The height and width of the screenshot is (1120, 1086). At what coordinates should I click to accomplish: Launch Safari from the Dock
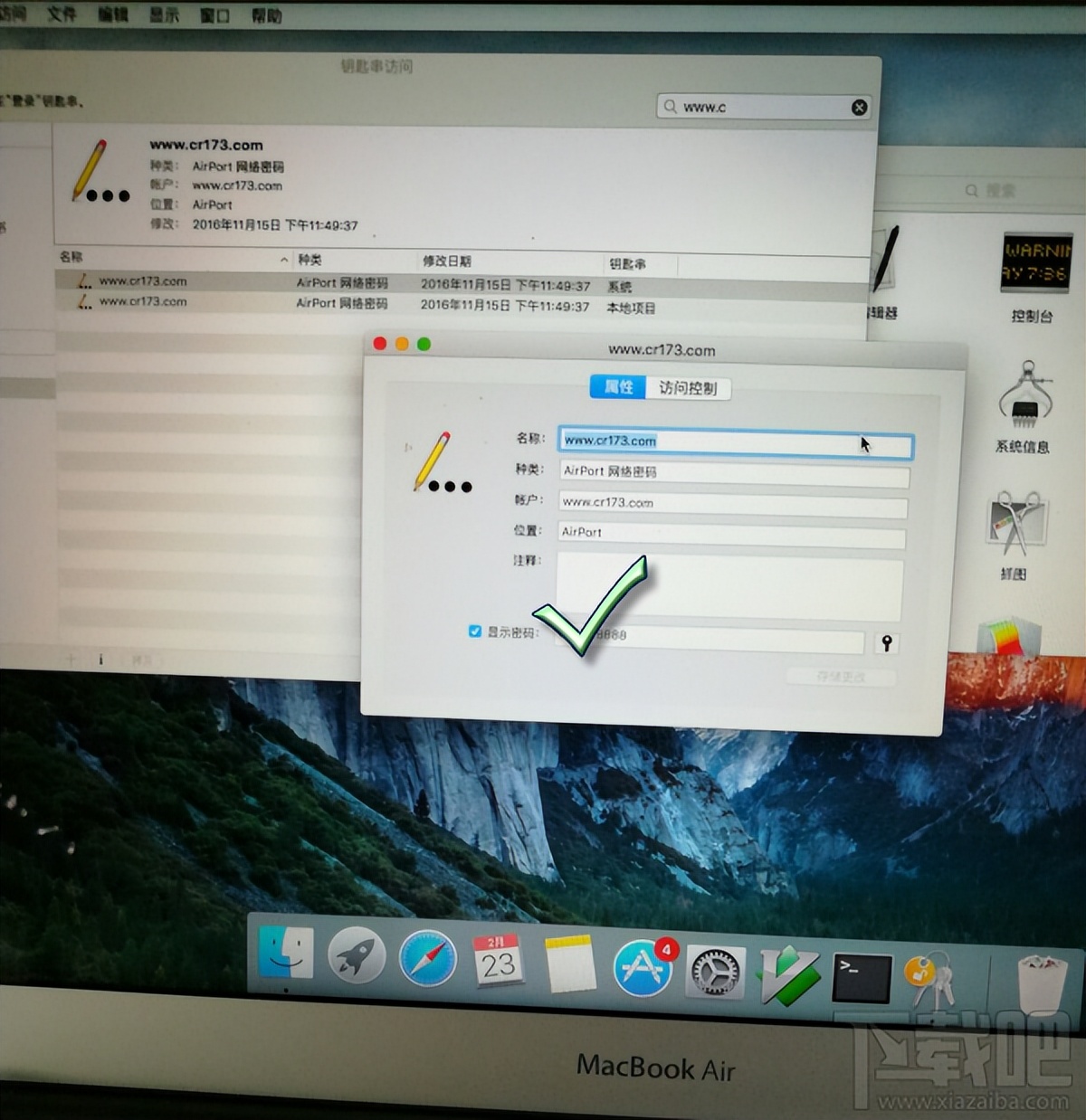428,959
